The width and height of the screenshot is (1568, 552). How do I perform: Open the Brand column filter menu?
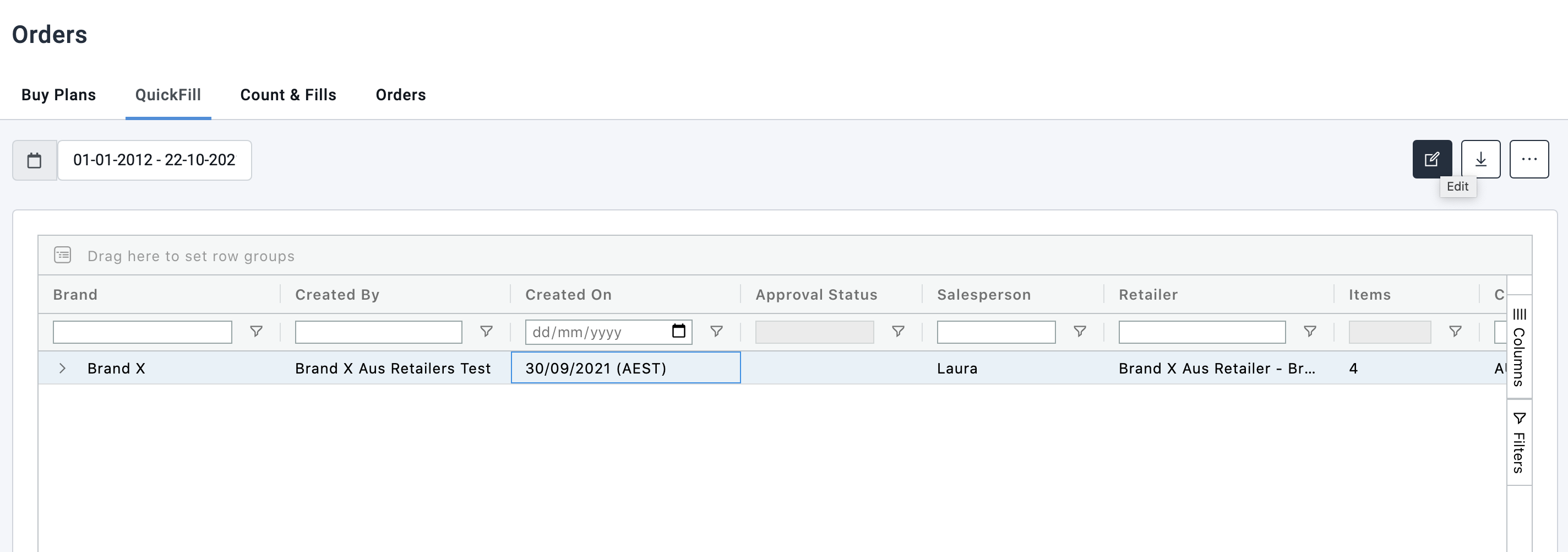[256, 332]
